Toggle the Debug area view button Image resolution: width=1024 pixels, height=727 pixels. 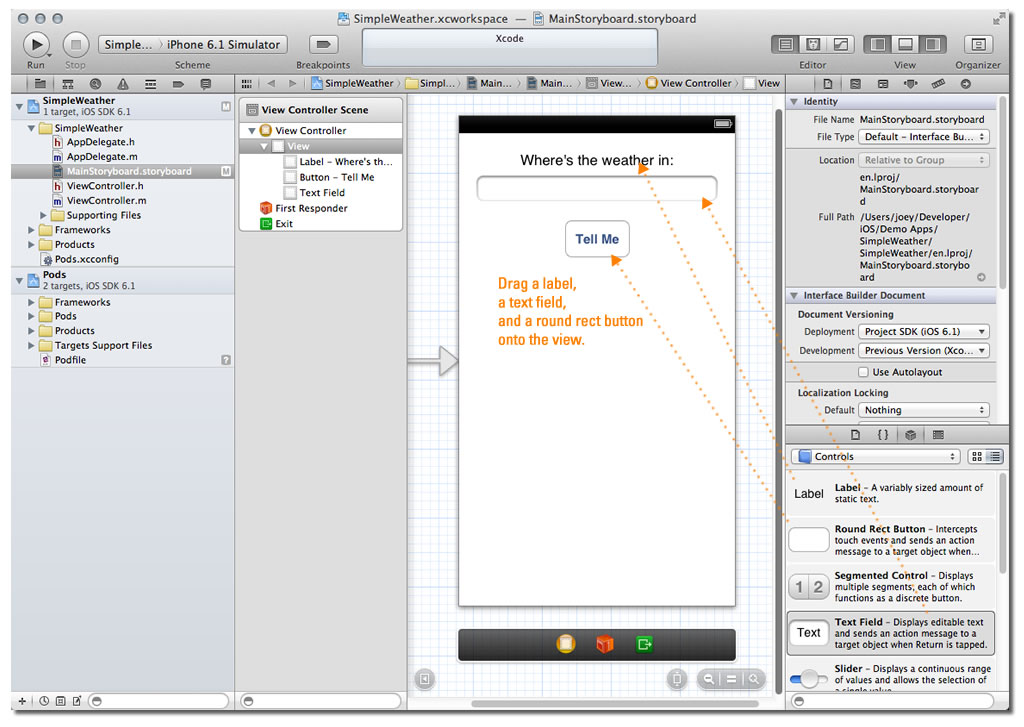(905, 44)
